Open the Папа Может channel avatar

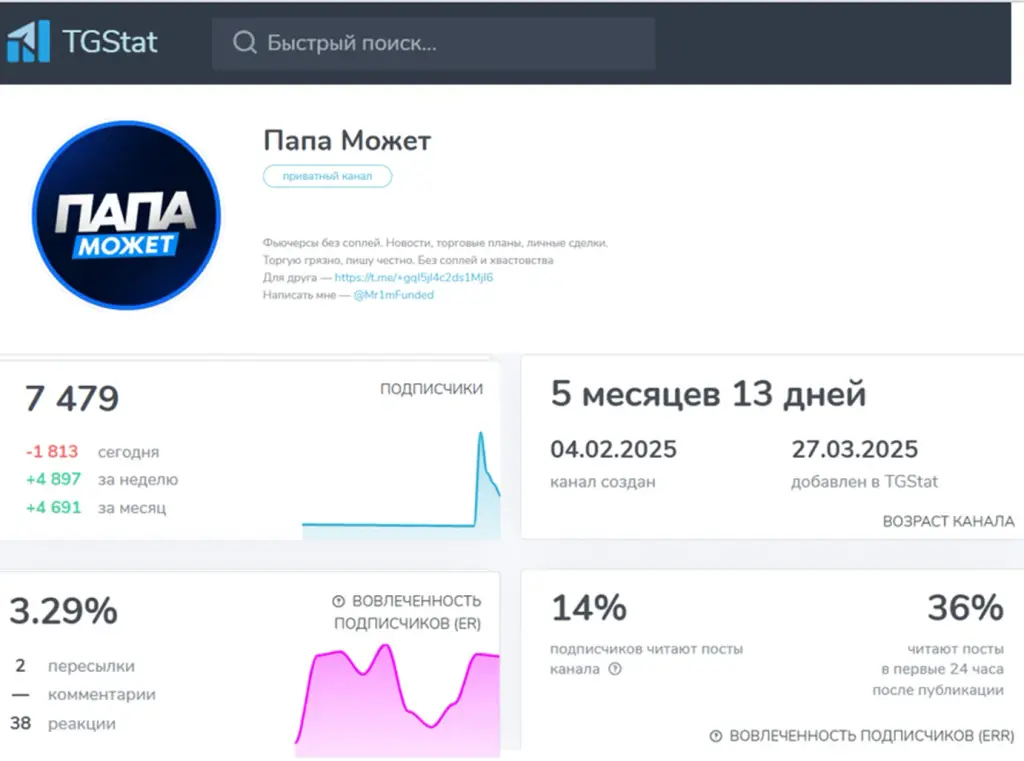pyautogui.click(x=126, y=215)
